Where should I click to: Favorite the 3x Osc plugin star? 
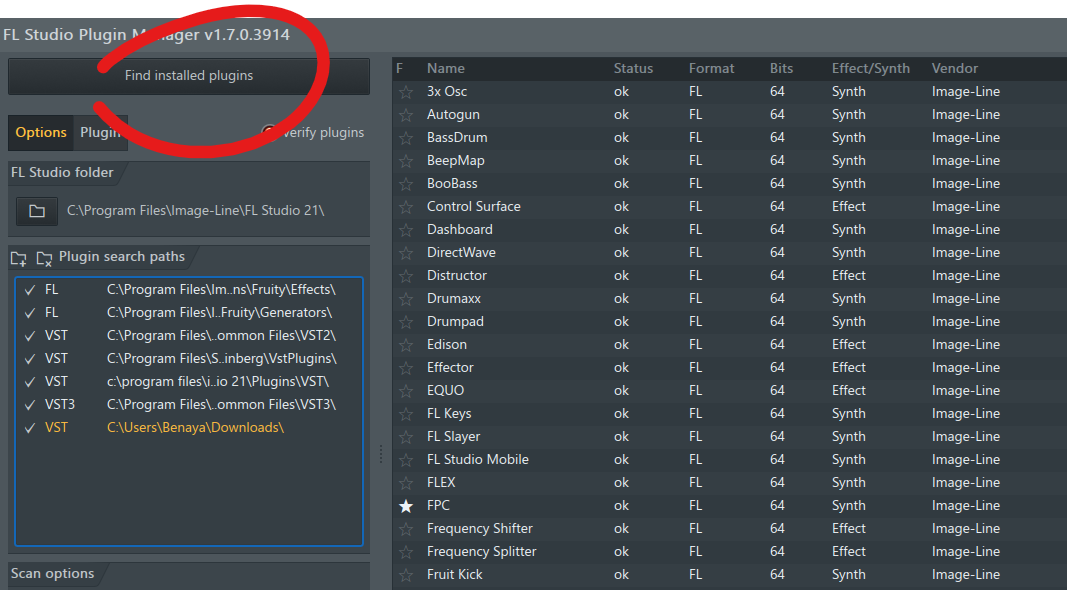(406, 92)
